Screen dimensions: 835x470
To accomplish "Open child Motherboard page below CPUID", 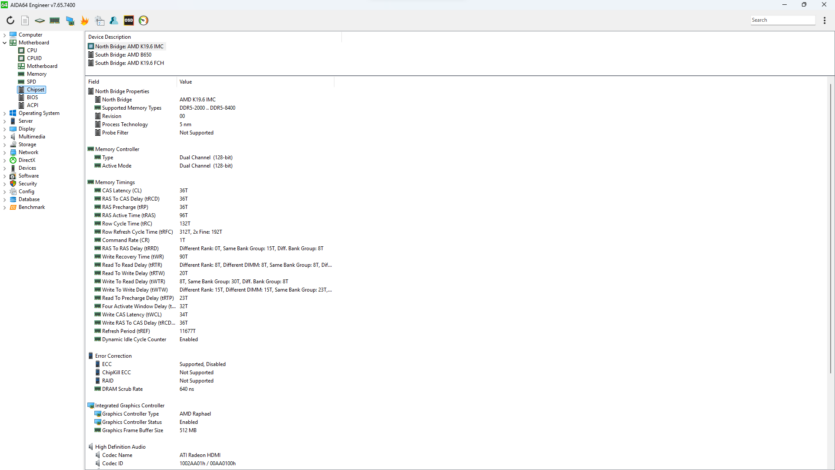I will pyautogui.click(x=42, y=66).
